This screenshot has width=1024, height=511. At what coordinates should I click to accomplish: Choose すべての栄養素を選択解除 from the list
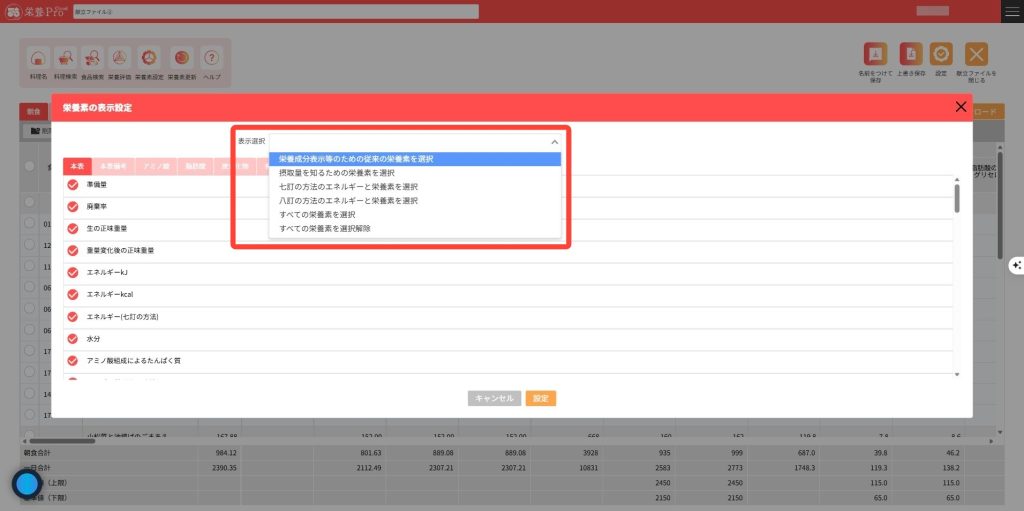click(329, 229)
